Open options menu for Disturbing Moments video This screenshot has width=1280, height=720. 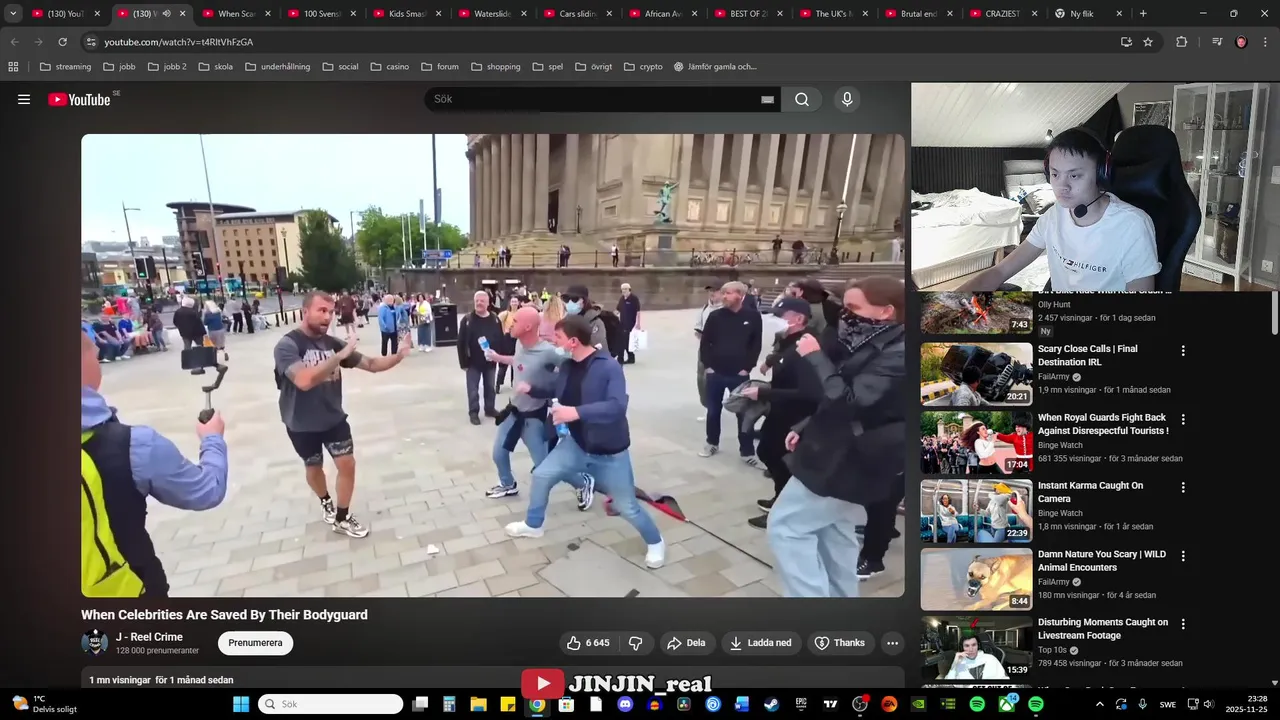click(1183, 624)
